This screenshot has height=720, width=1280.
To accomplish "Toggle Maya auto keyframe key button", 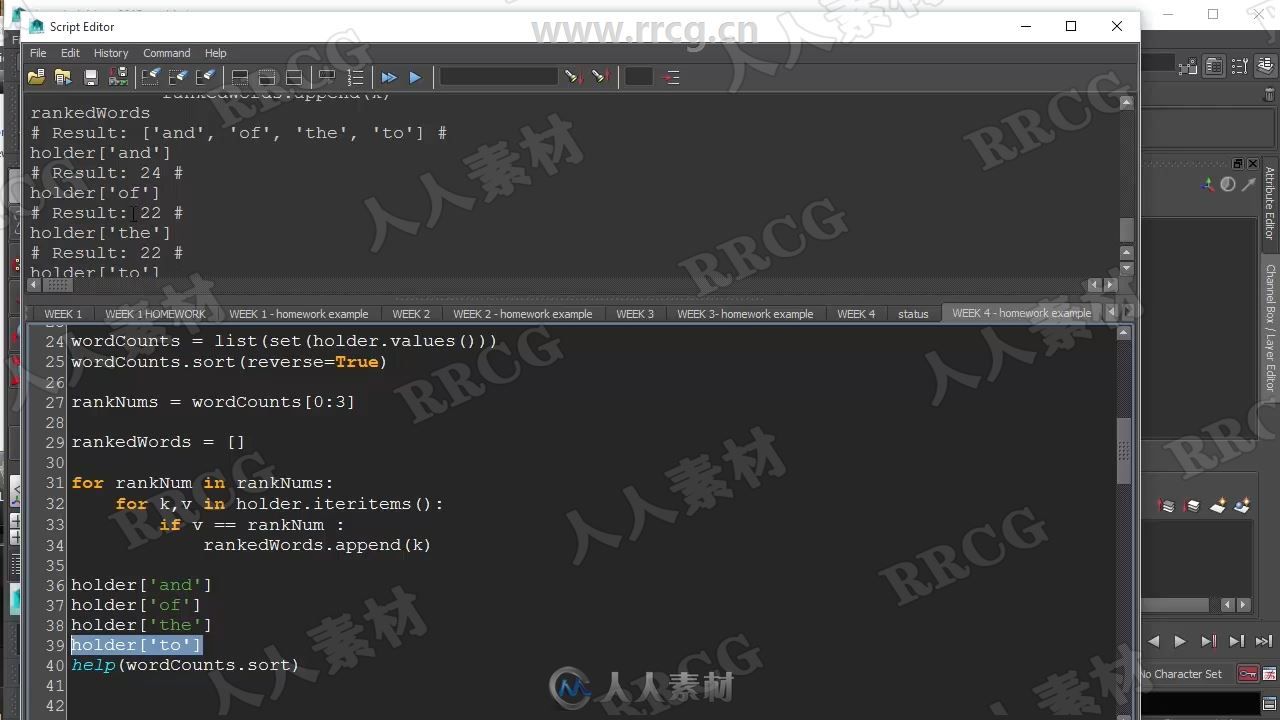I will coord(1248,674).
